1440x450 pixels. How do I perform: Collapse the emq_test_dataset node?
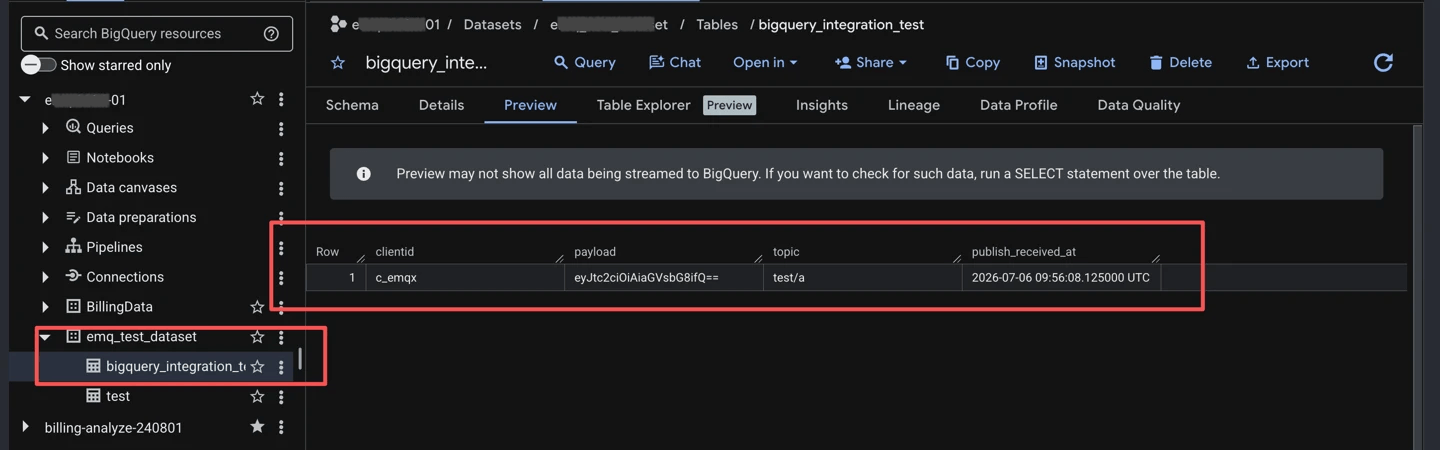click(x=45, y=337)
